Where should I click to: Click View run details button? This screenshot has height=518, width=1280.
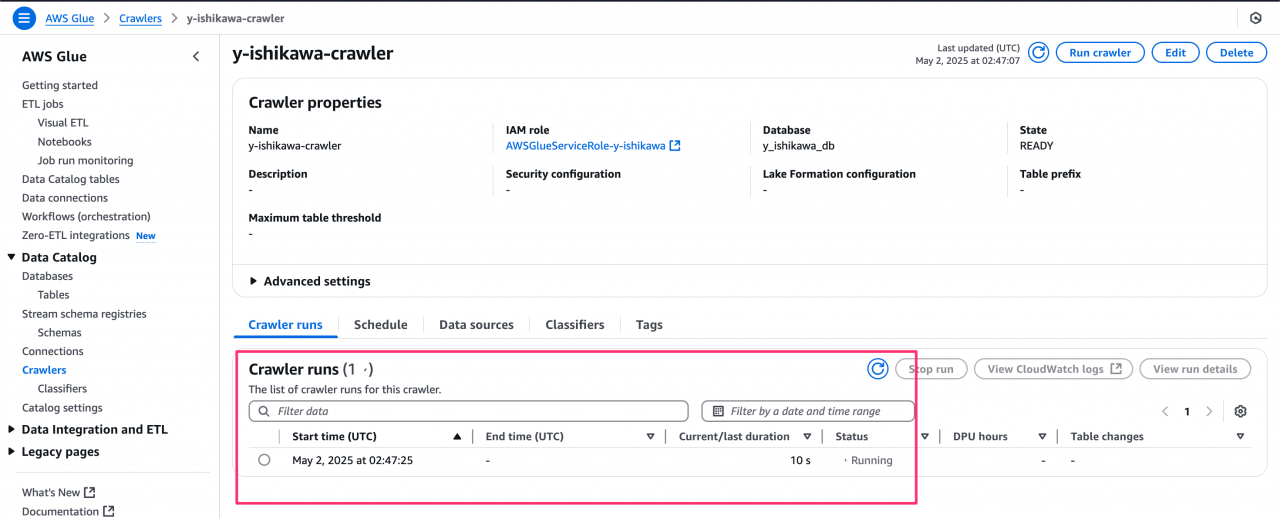click(x=1195, y=369)
